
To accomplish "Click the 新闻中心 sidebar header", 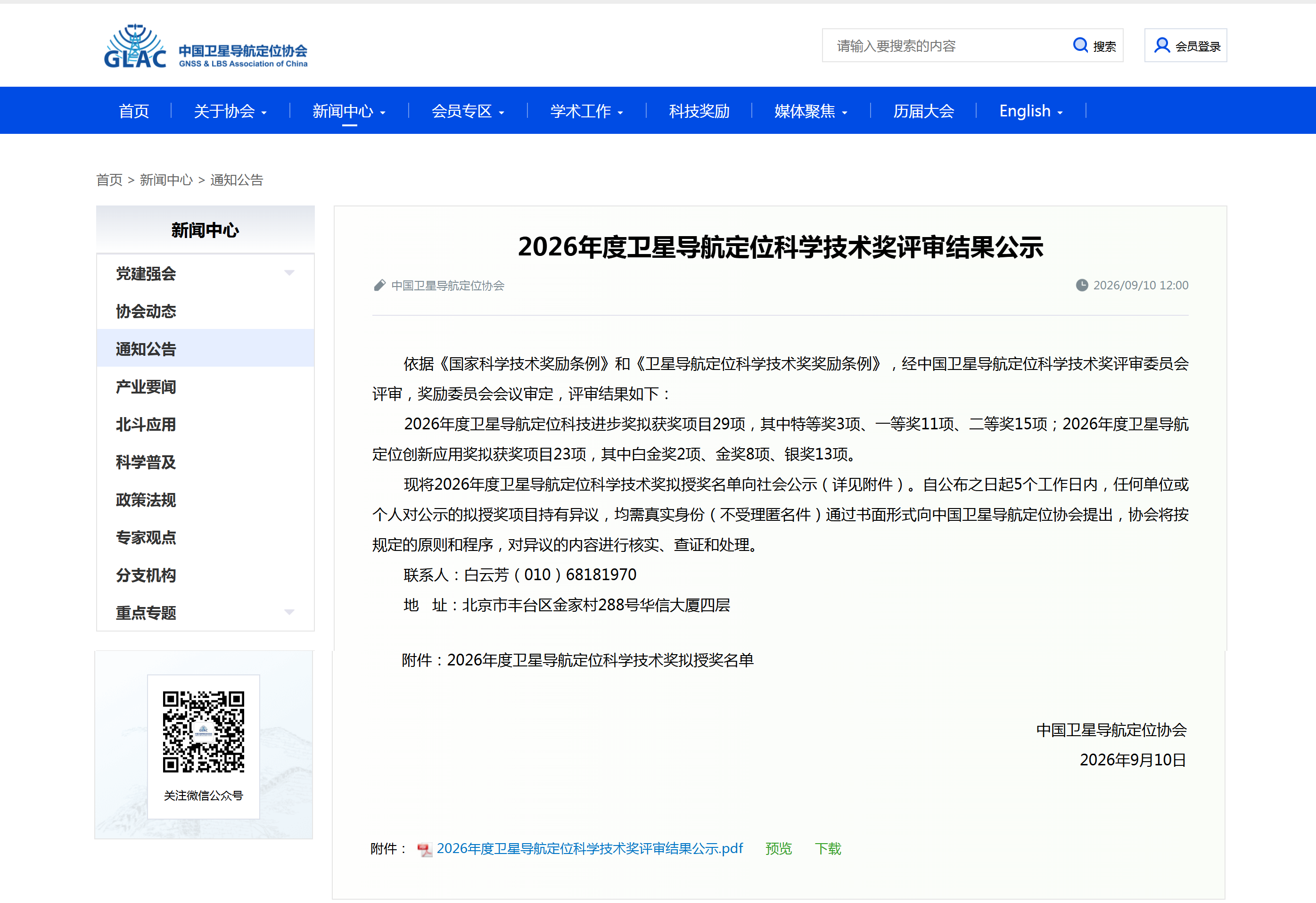I will pyautogui.click(x=206, y=230).
